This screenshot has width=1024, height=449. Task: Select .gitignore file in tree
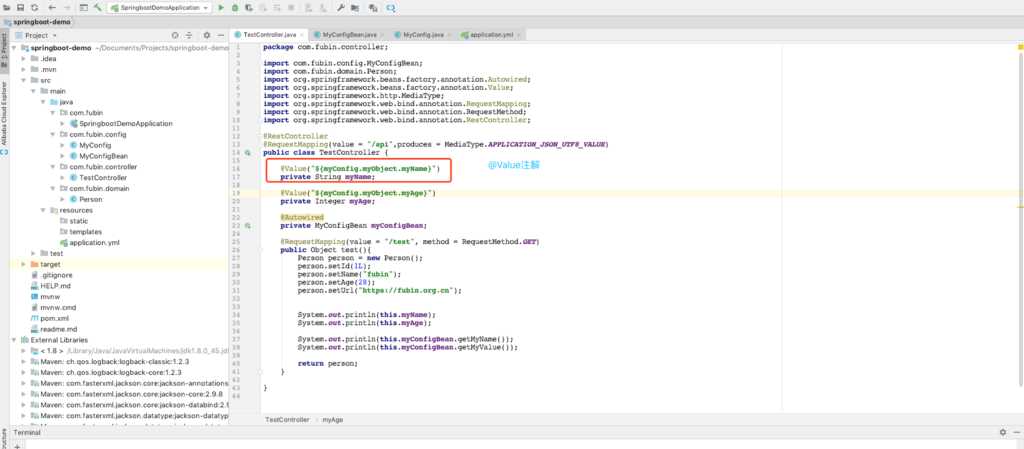pyautogui.click(x=57, y=275)
